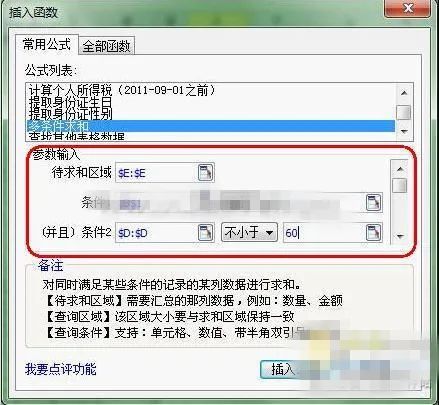Image resolution: width=439 pixels, height=405 pixels.
Task: Click range picker icon for 待求和区域
Action: tap(205, 172)
